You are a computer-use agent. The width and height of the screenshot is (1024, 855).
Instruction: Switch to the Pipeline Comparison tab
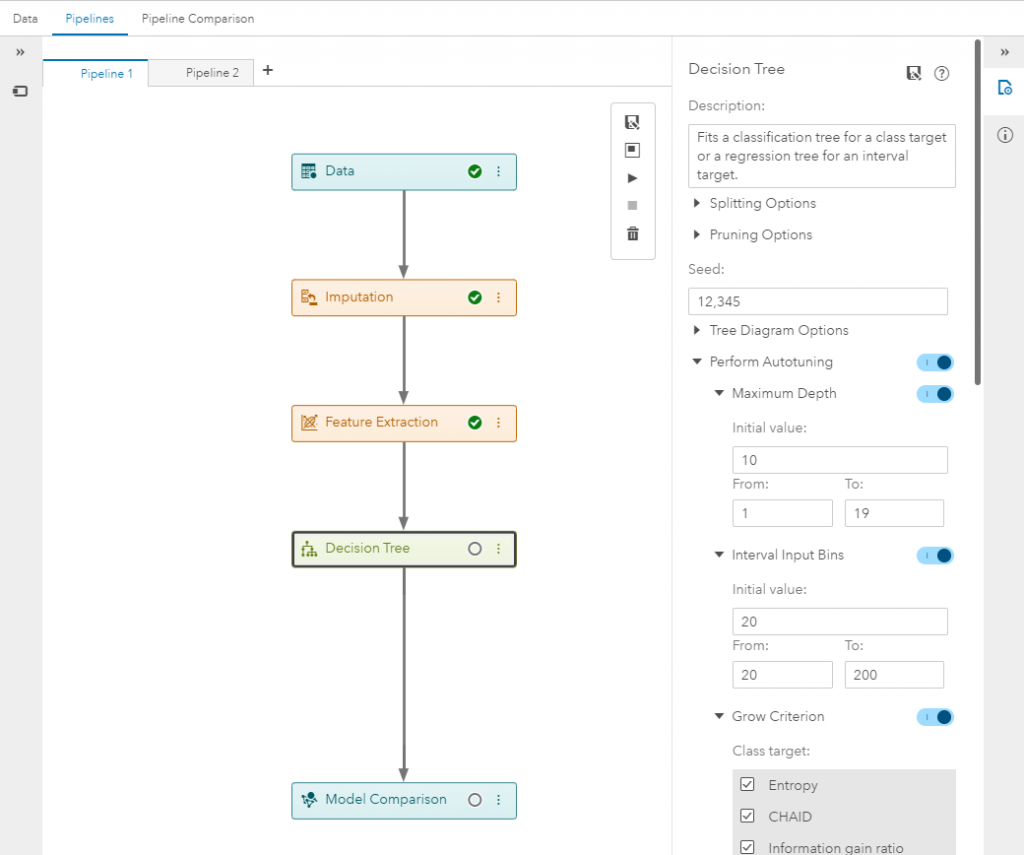click(x=197, y=18)
